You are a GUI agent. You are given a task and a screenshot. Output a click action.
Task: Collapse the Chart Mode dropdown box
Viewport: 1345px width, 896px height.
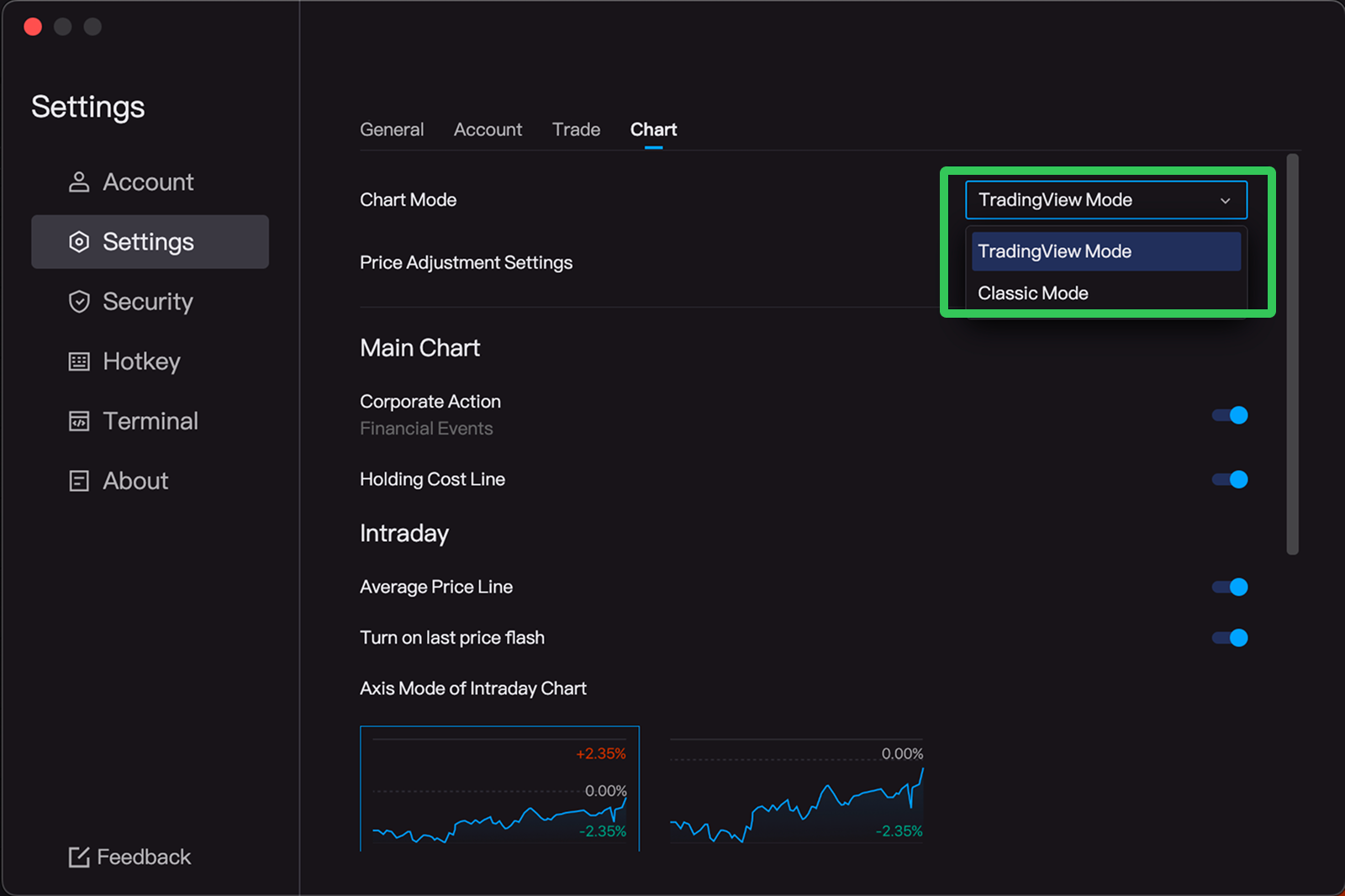pos(1105,200)
